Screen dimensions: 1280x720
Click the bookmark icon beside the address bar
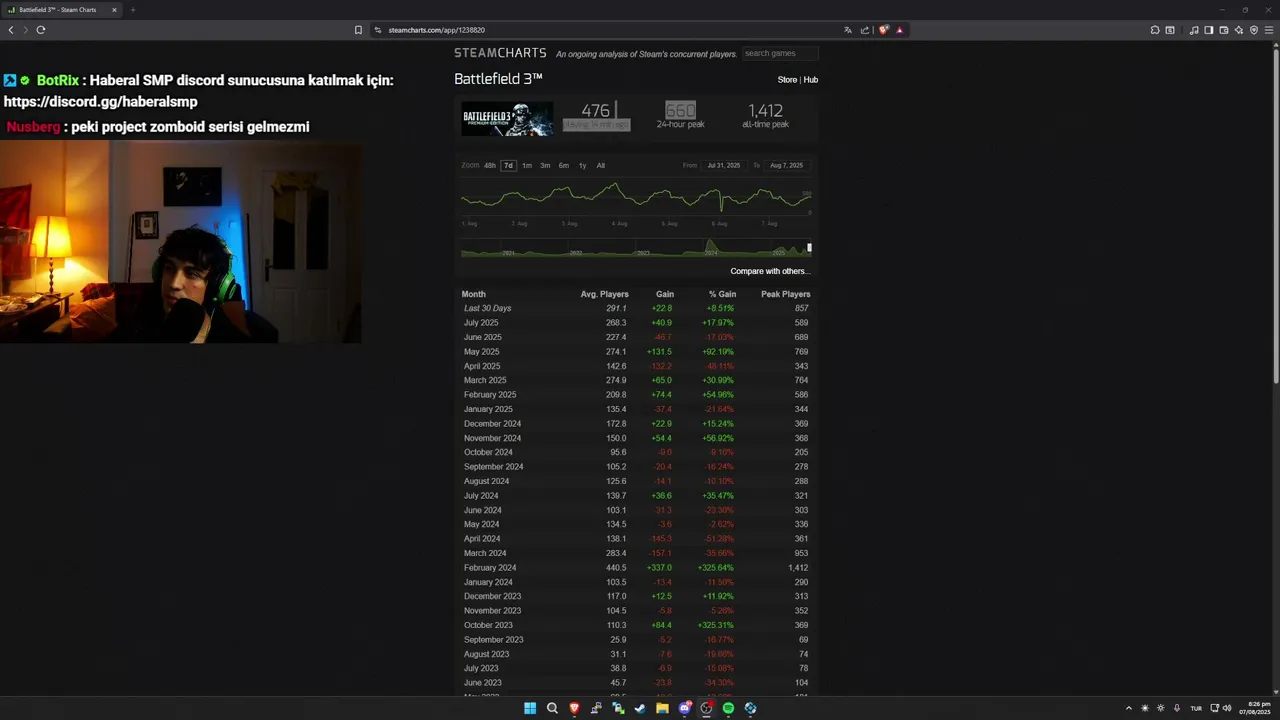[358, 30]
